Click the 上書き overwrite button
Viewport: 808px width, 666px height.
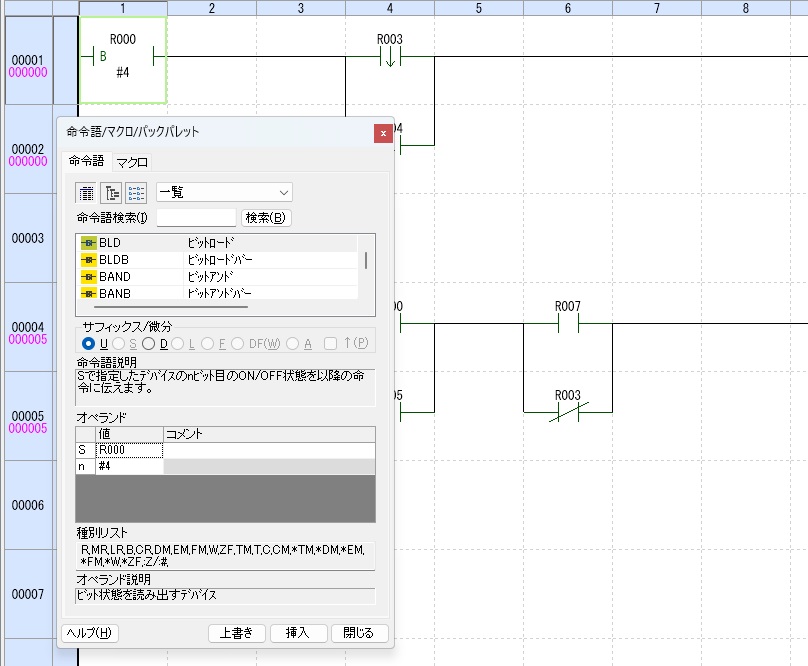click(237, 633)
